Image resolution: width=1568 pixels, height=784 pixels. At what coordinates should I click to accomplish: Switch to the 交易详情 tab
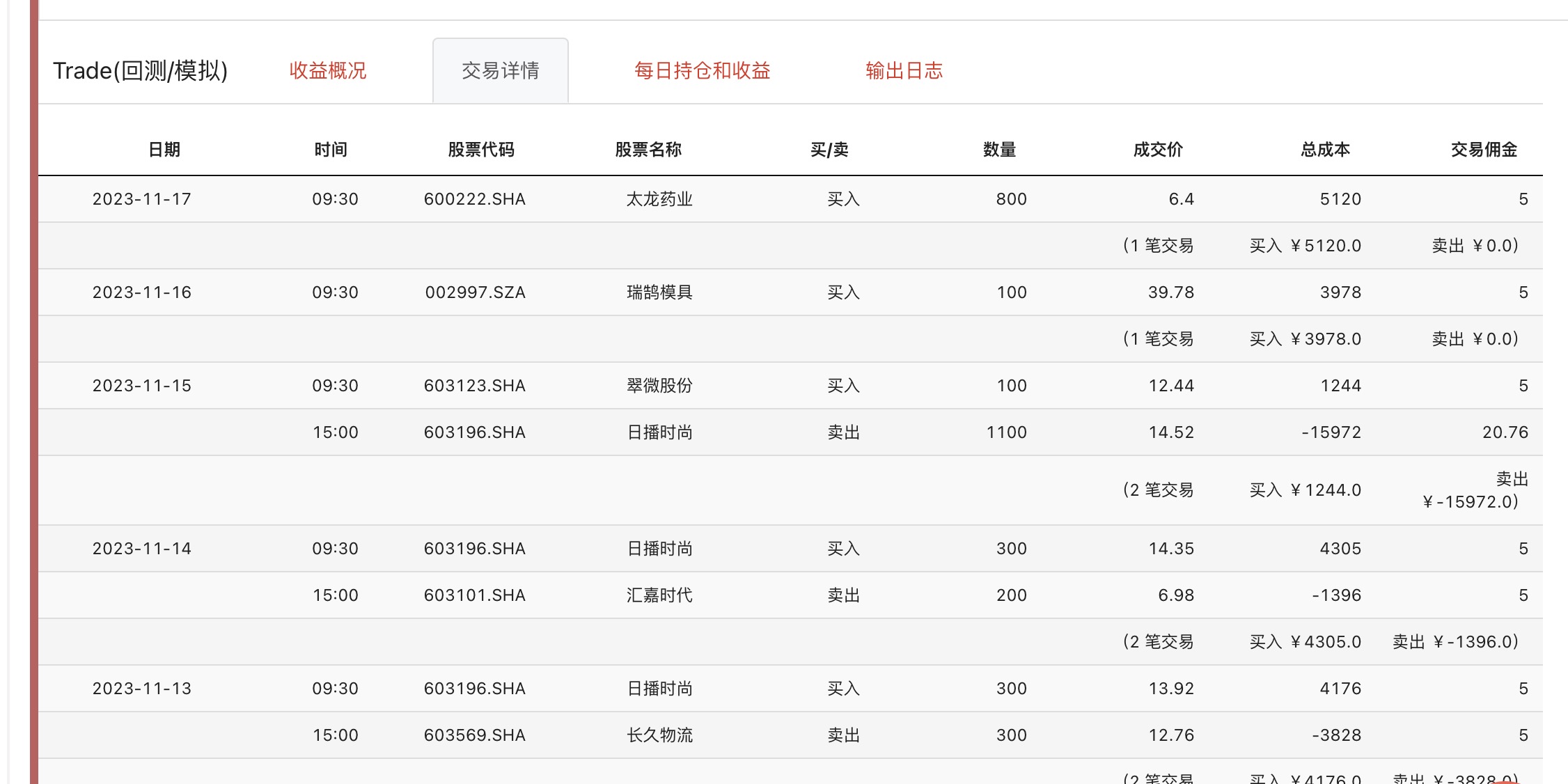tap(500, 70)
